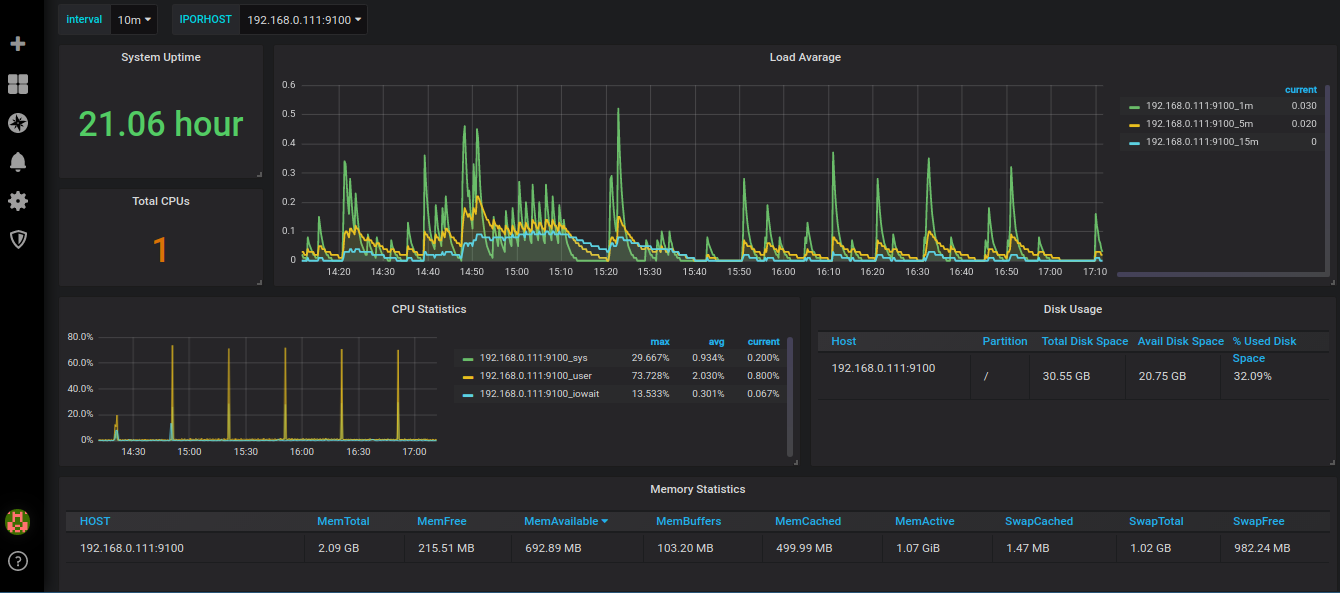Toggle the 192.168.0.111:9100_15m legend series

pyautogui.click(x=1202, y=141)
